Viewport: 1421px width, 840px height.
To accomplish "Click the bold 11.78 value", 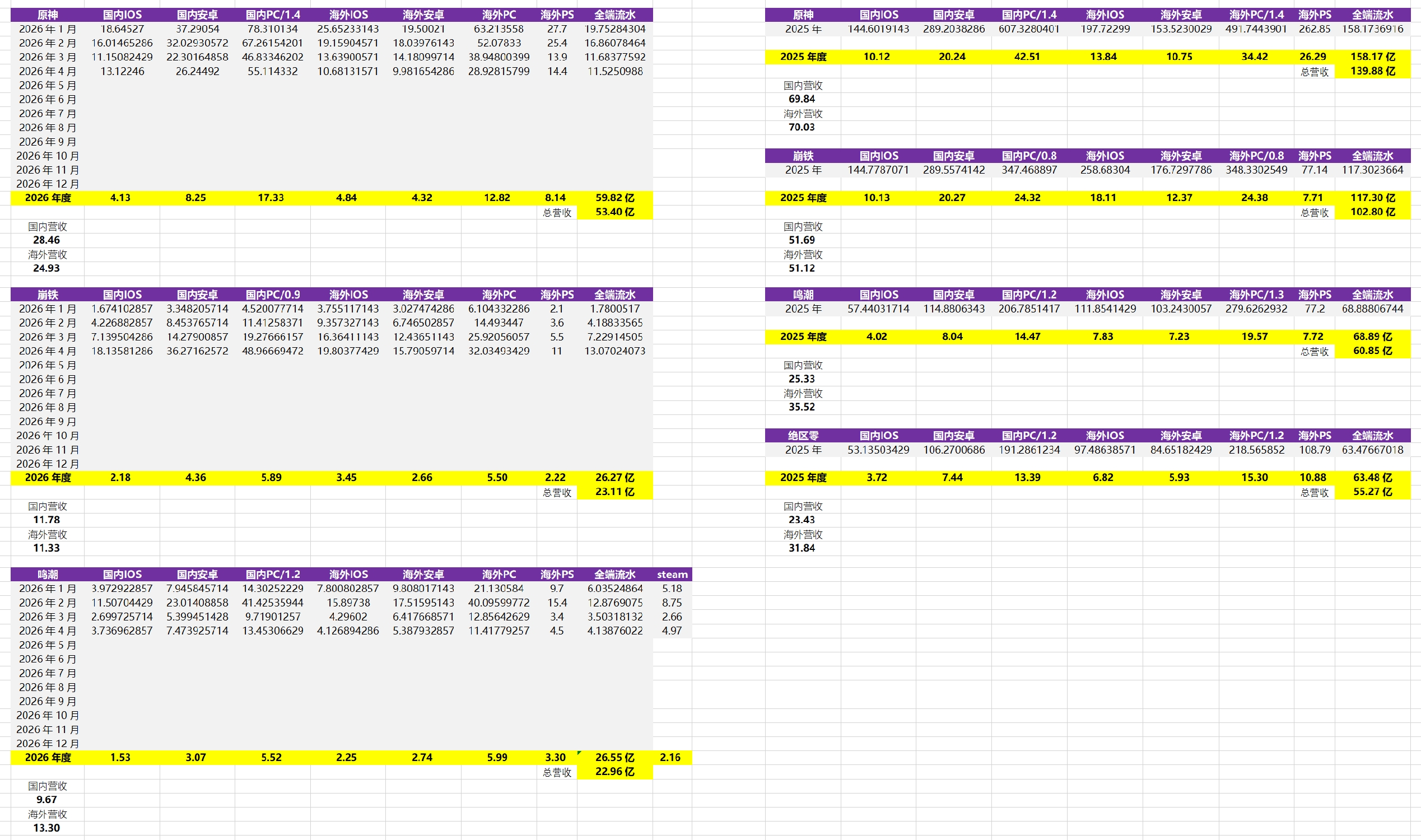I will click(x=46, y=520).
